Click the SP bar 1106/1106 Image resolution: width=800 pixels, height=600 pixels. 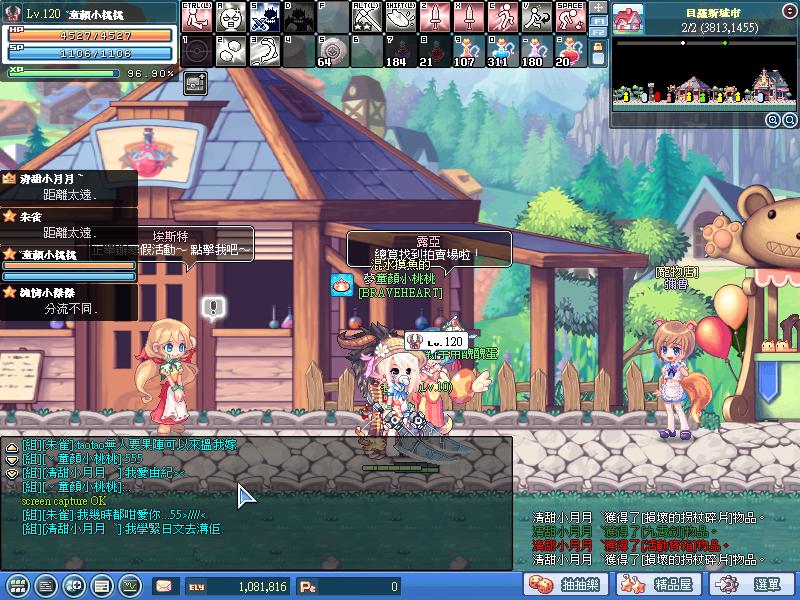tap(91, 53)
